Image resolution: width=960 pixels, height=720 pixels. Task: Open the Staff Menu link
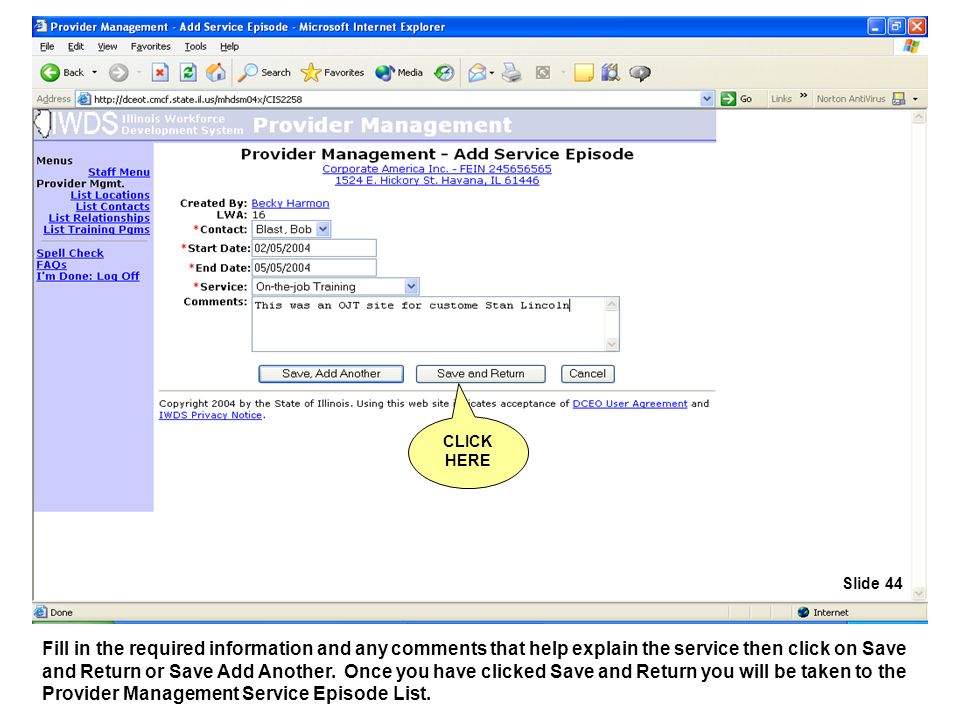119,172
